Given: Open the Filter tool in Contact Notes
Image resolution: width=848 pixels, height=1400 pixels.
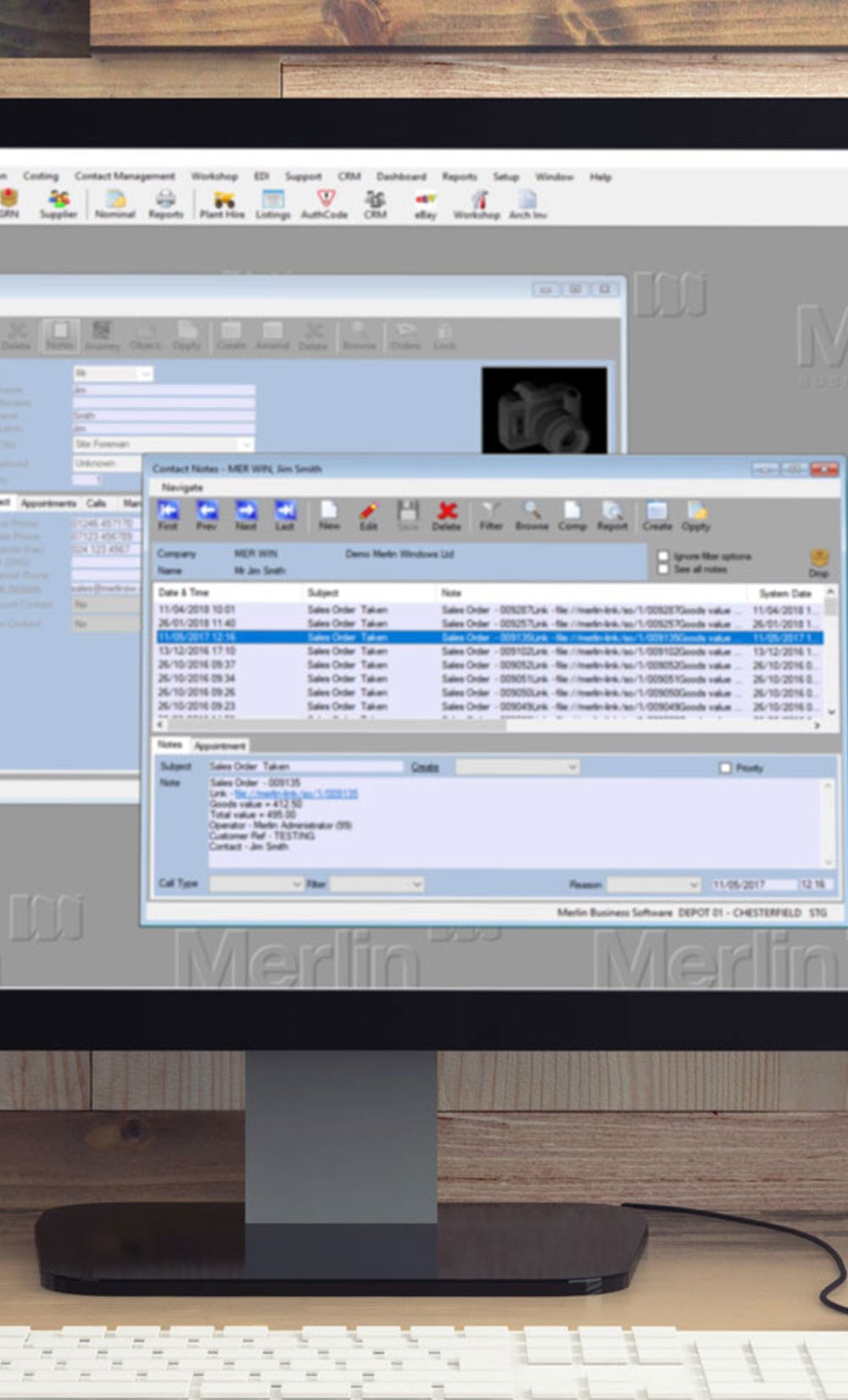Looking at the screenshot, I should click(491, 514).
